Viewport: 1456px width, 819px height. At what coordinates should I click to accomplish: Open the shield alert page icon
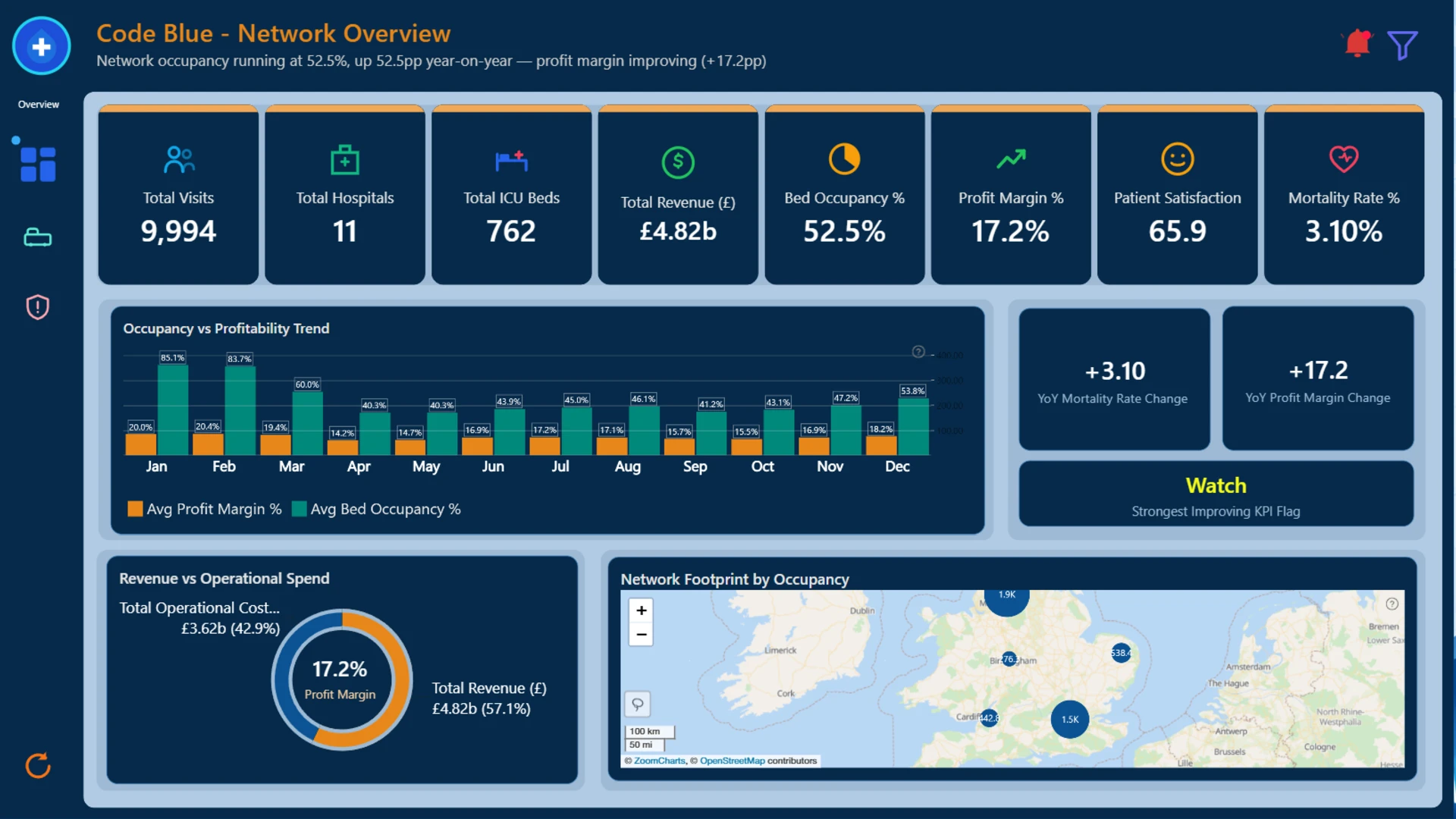click(37, 307)
